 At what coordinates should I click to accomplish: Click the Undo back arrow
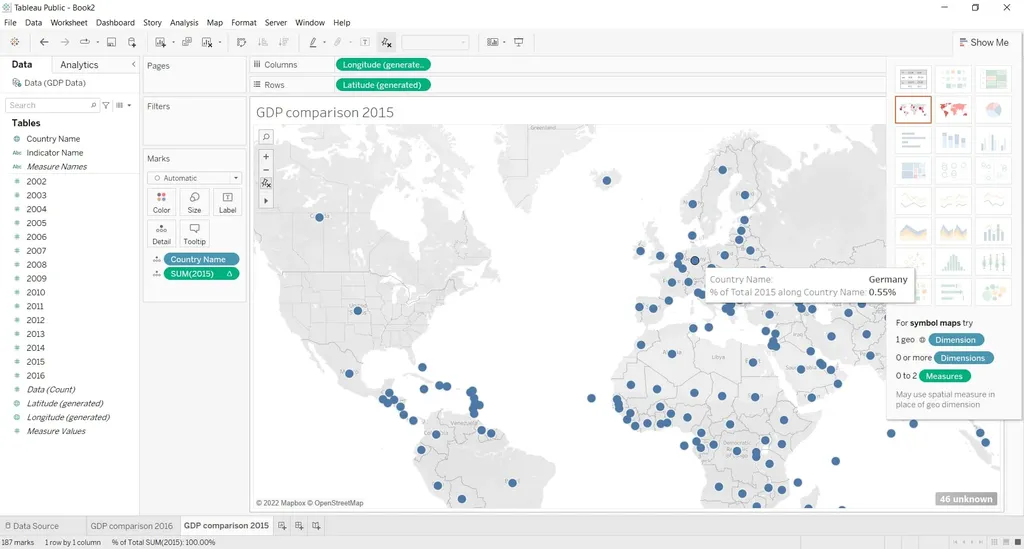tap(44, 42)
